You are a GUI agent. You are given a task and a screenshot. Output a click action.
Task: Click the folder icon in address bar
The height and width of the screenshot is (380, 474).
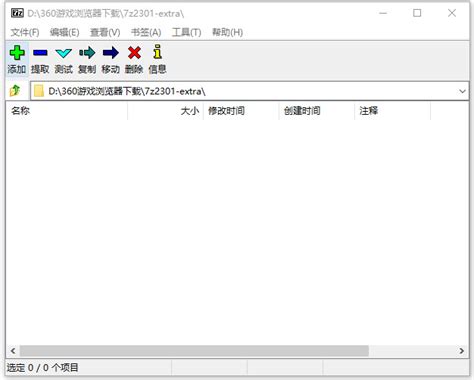tap(39, 91)
